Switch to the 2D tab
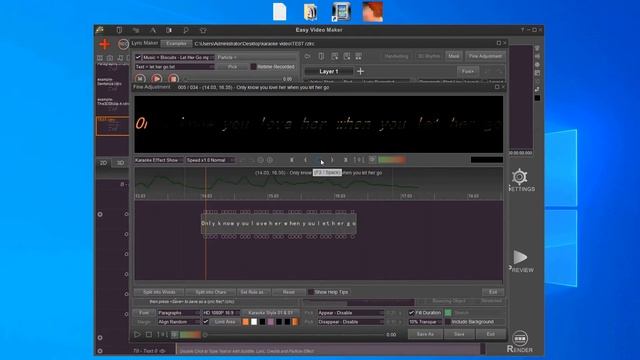This screenshot has width=640, height=360. click(103, 163)
